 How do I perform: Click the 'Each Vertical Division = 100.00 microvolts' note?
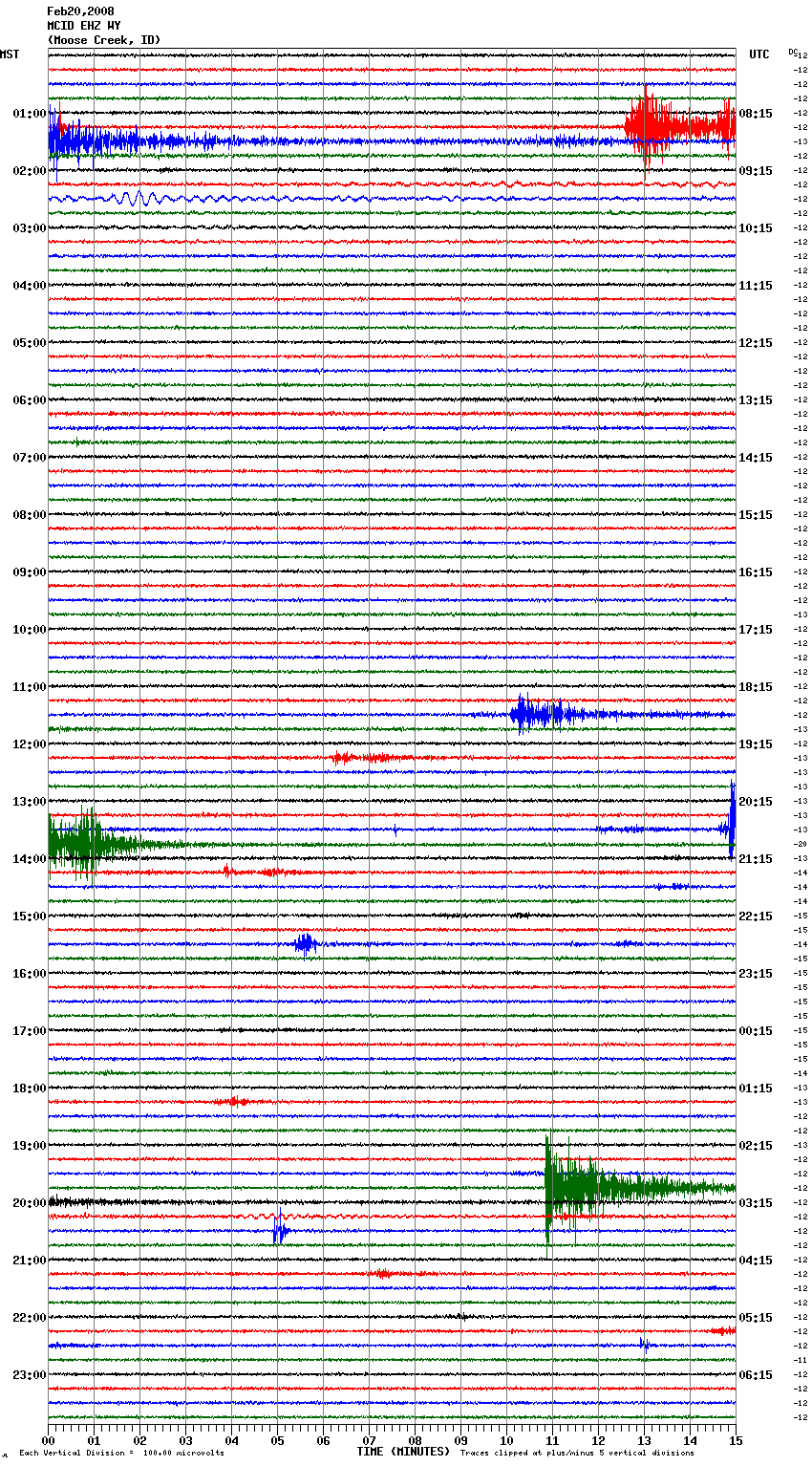121,1453
